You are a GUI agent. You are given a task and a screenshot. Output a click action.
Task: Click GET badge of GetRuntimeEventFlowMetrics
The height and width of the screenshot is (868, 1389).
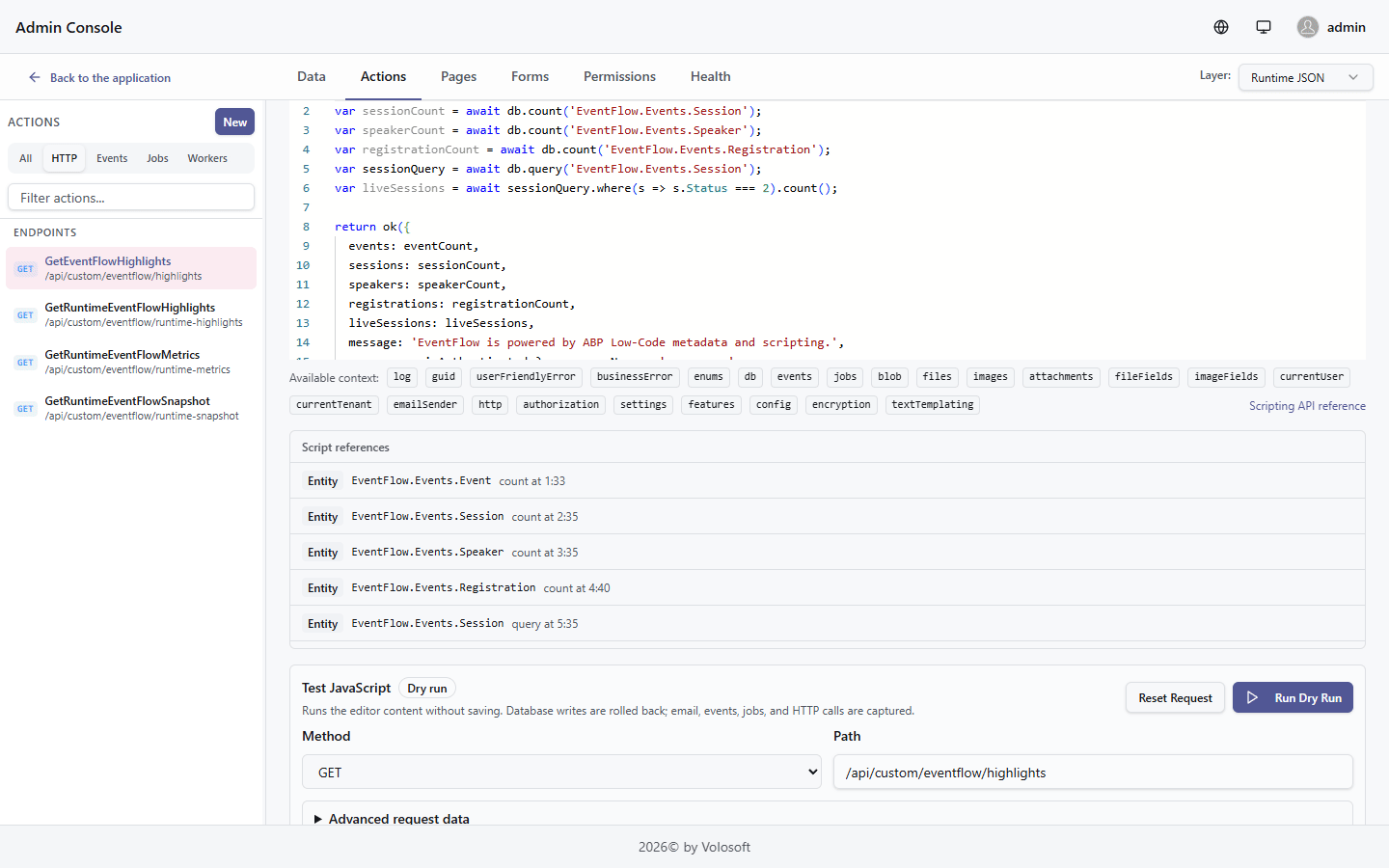(25, 363)
